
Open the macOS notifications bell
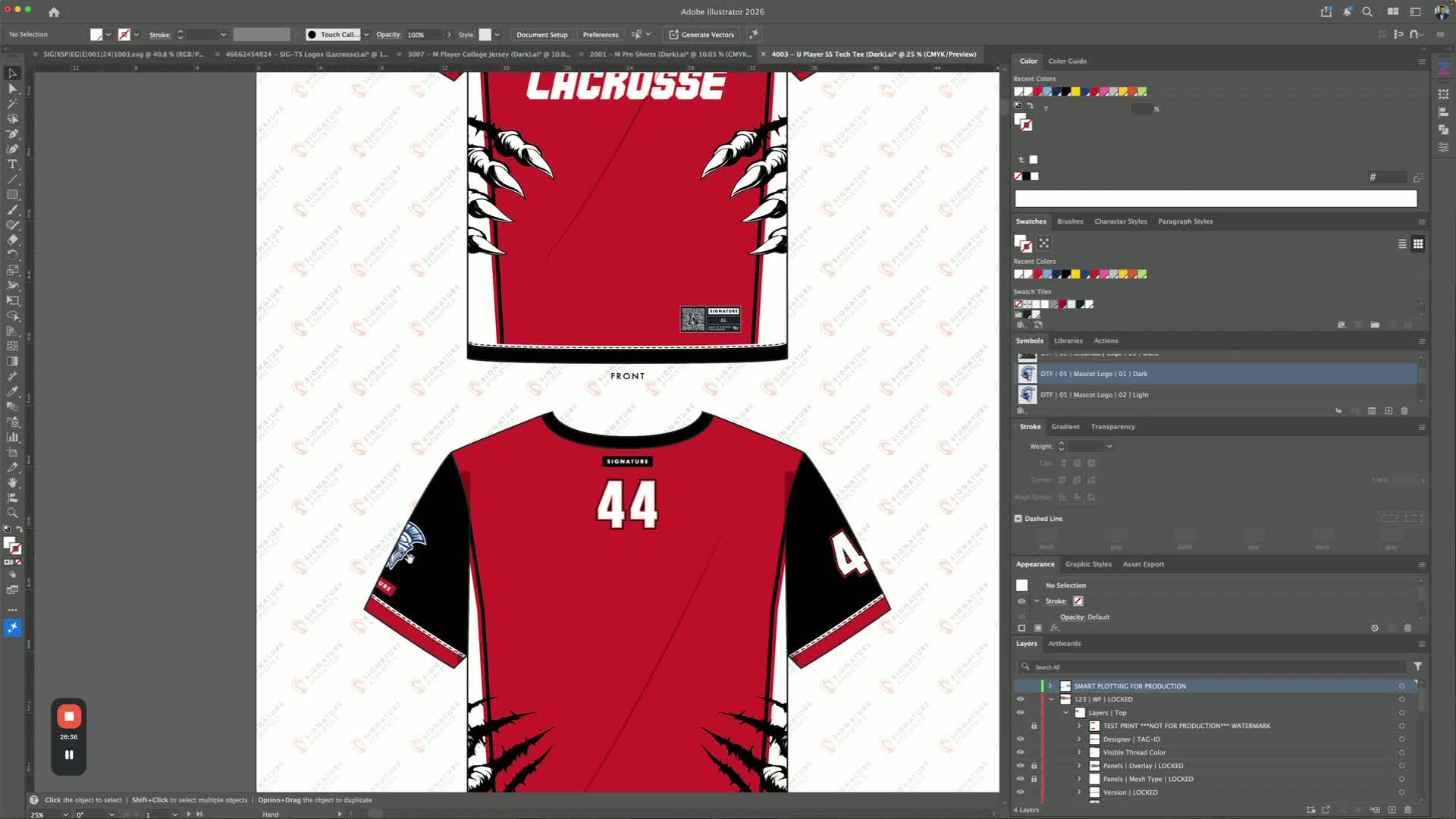pos(1347,12)
